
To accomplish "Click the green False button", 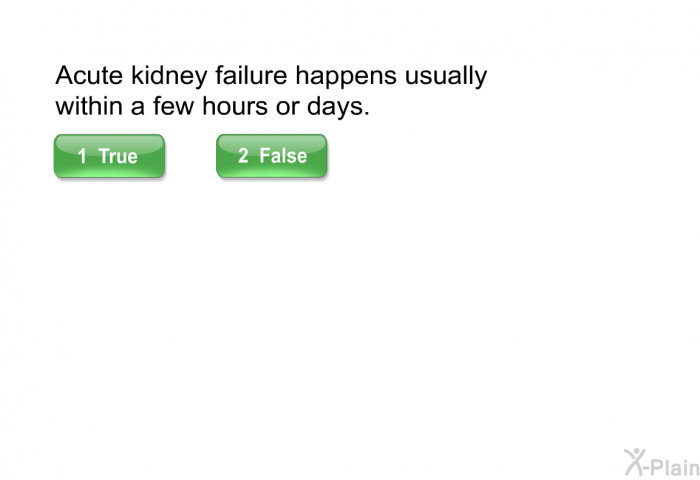I will [x=271, y=156].
